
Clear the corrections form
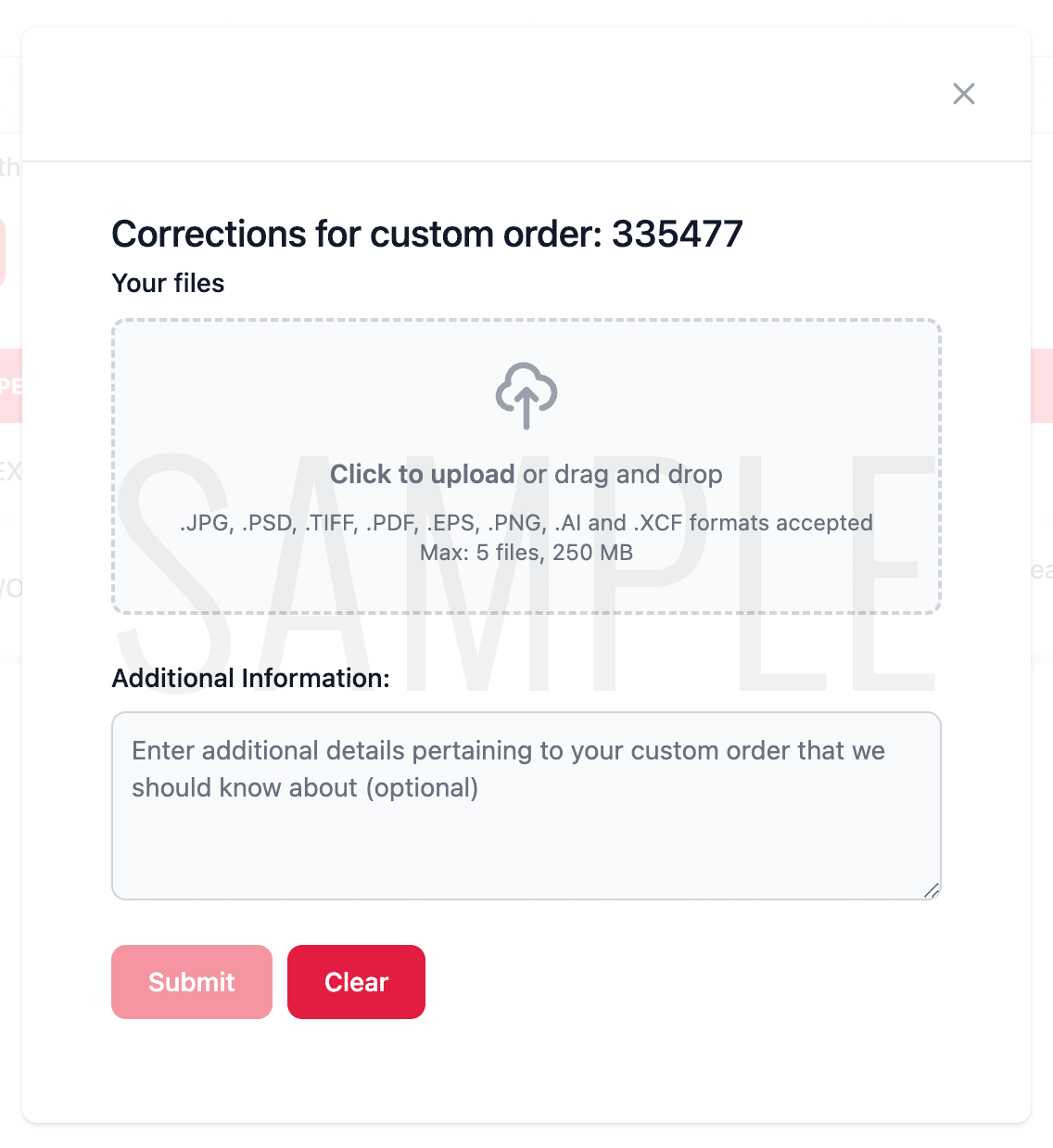pyautogui.click(x=356, y=982)
